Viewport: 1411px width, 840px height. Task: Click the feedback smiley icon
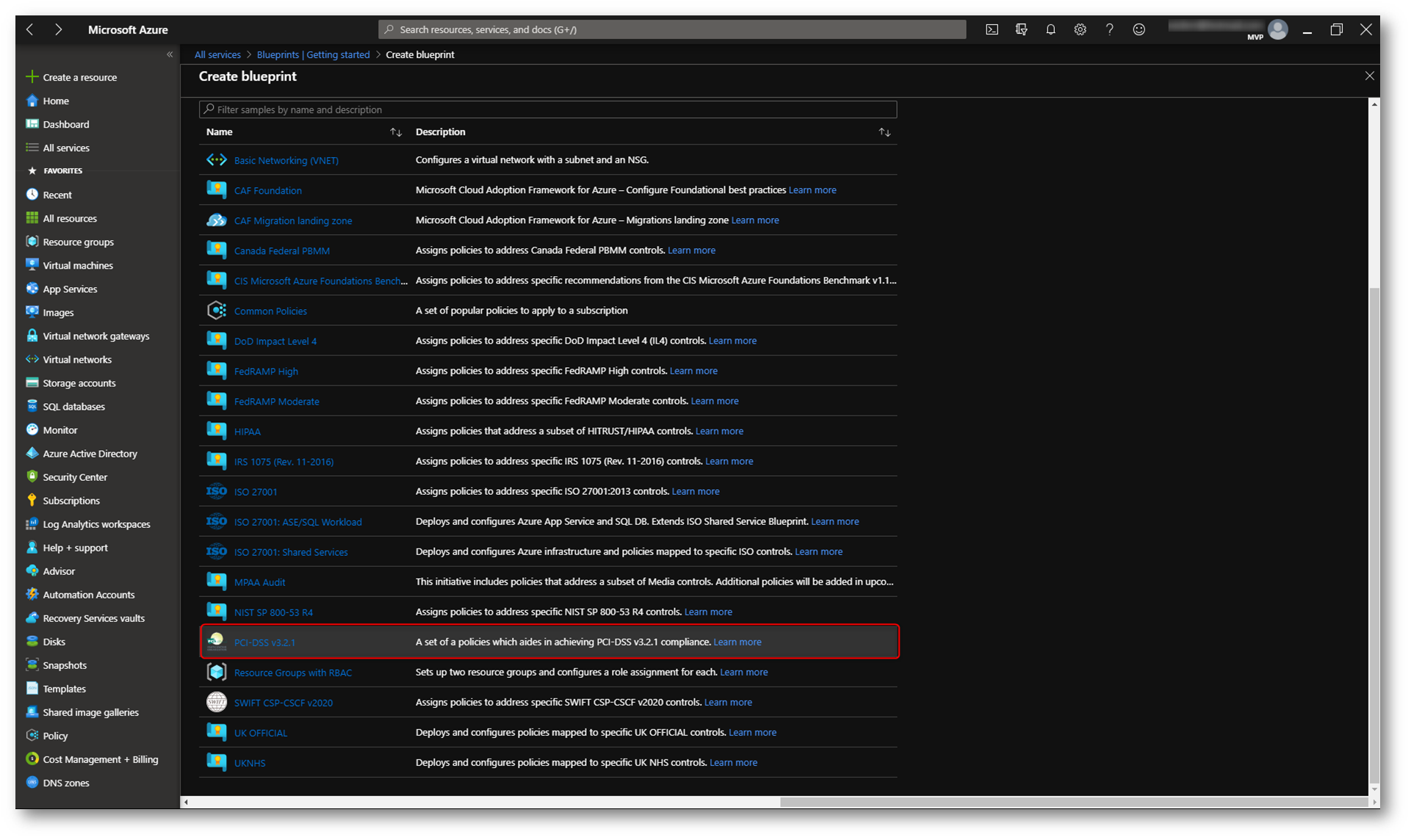(1138, 29)
